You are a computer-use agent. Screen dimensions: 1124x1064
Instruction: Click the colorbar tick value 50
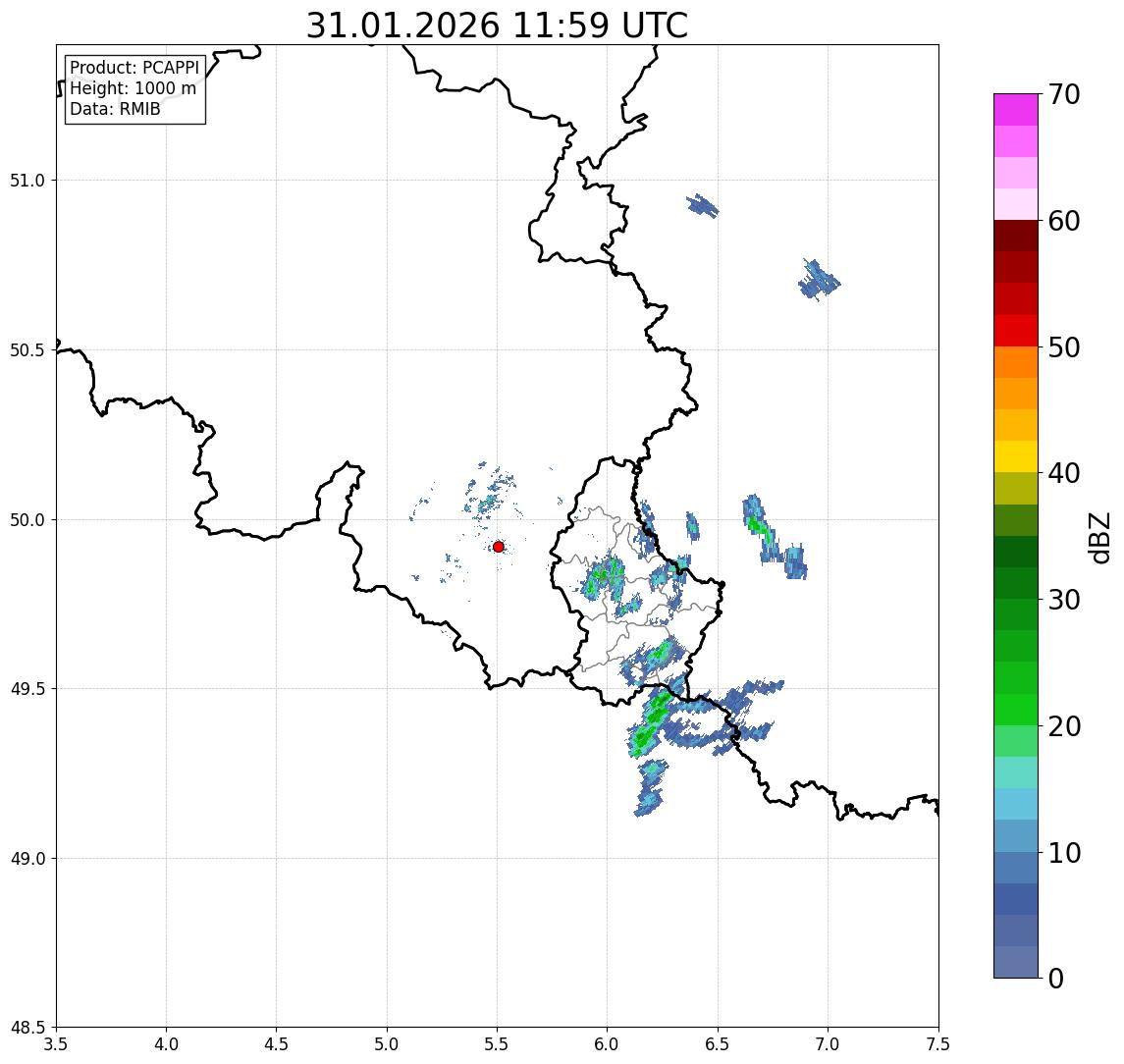tap(1064, 347)
